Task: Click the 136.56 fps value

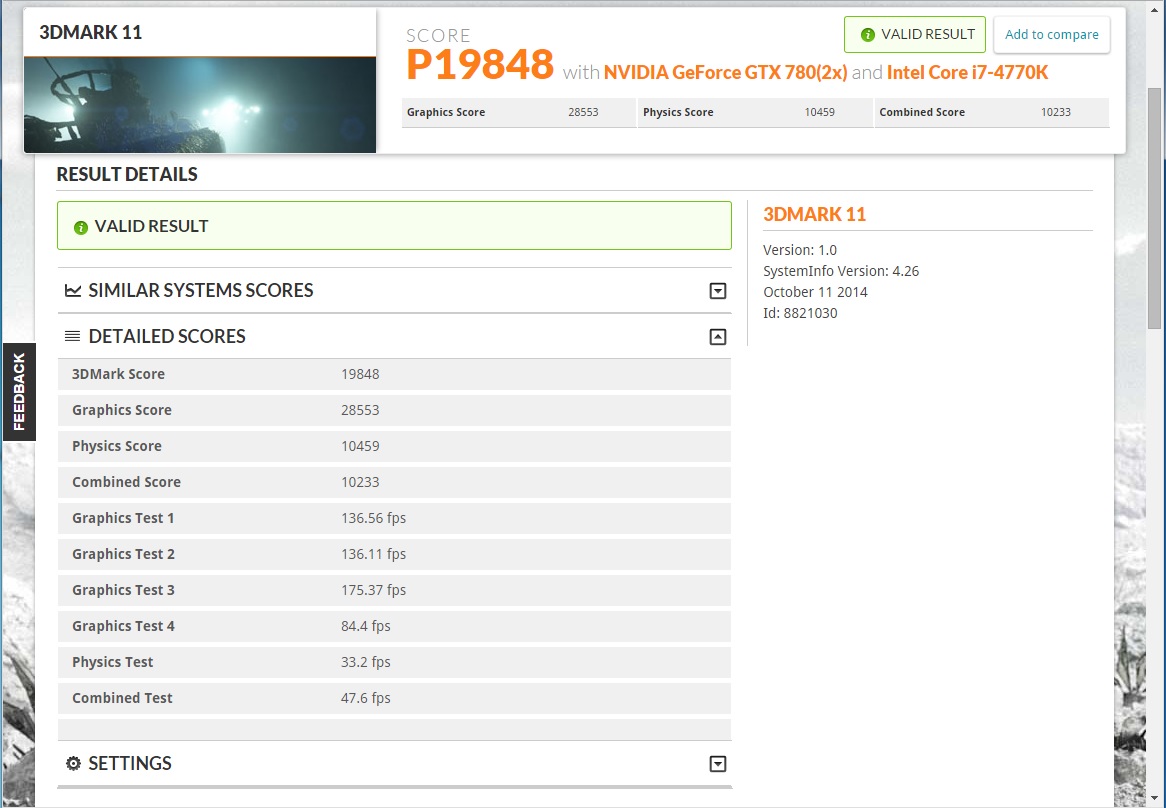Action: tap(373, 518)
